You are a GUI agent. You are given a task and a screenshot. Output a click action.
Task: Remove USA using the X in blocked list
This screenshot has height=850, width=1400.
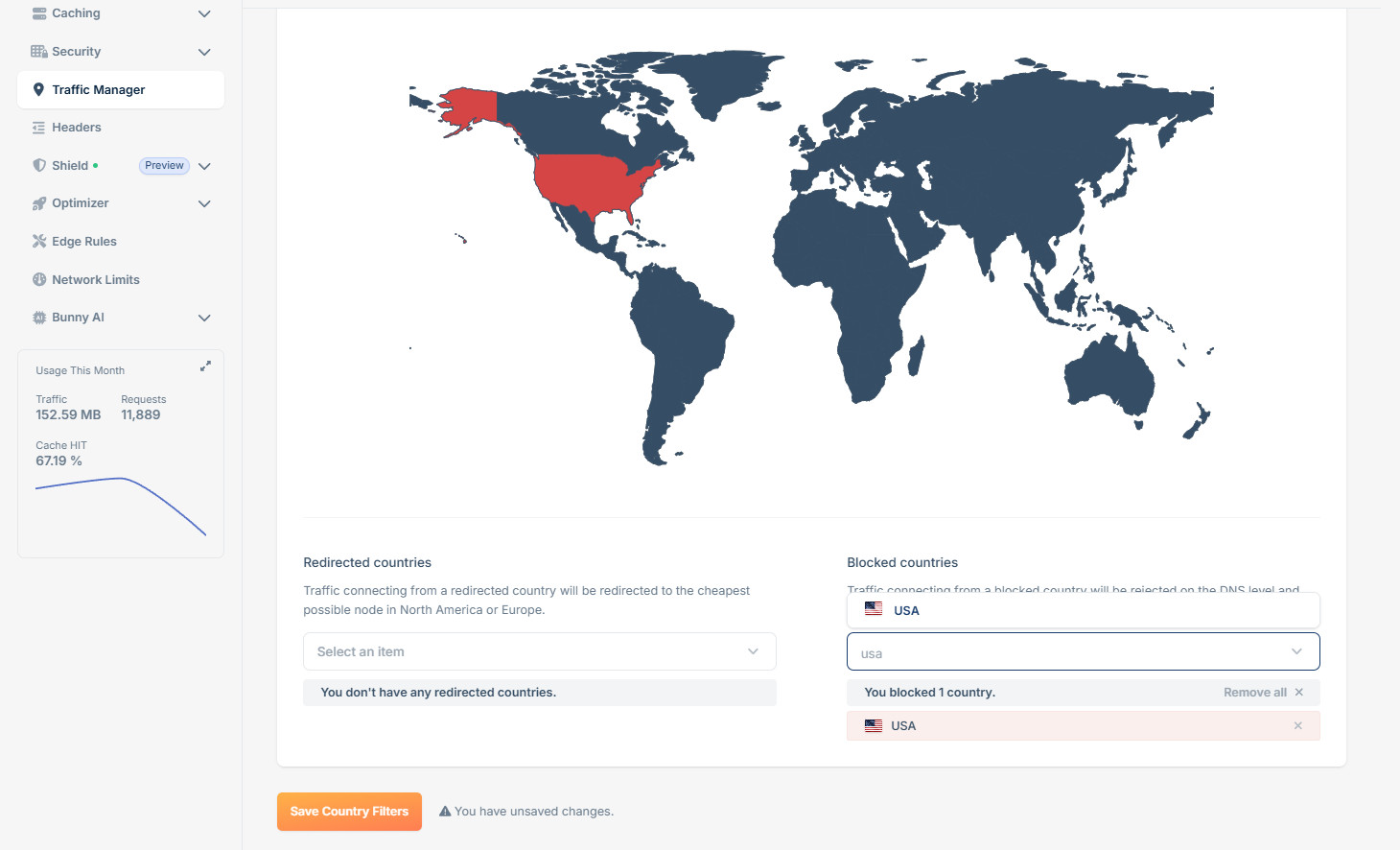pyautogui.click(x=1298, y=725)
